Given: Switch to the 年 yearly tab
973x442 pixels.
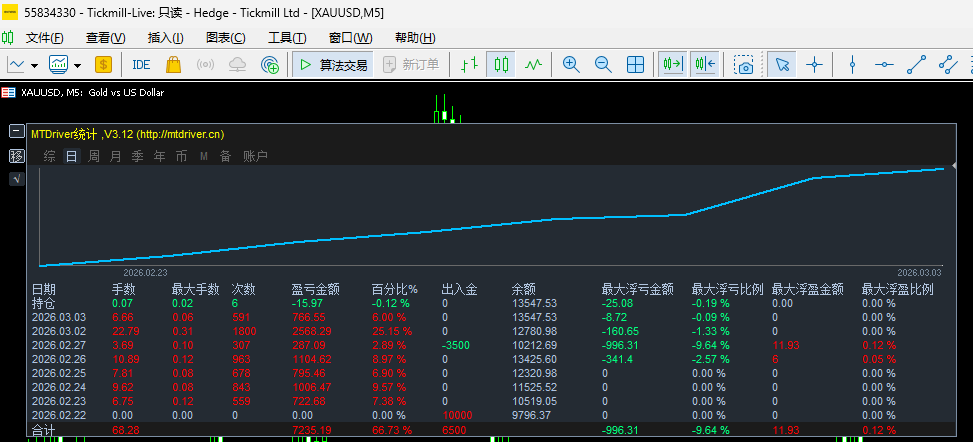Looking at the screenshot, I should [x=159, y=156].
